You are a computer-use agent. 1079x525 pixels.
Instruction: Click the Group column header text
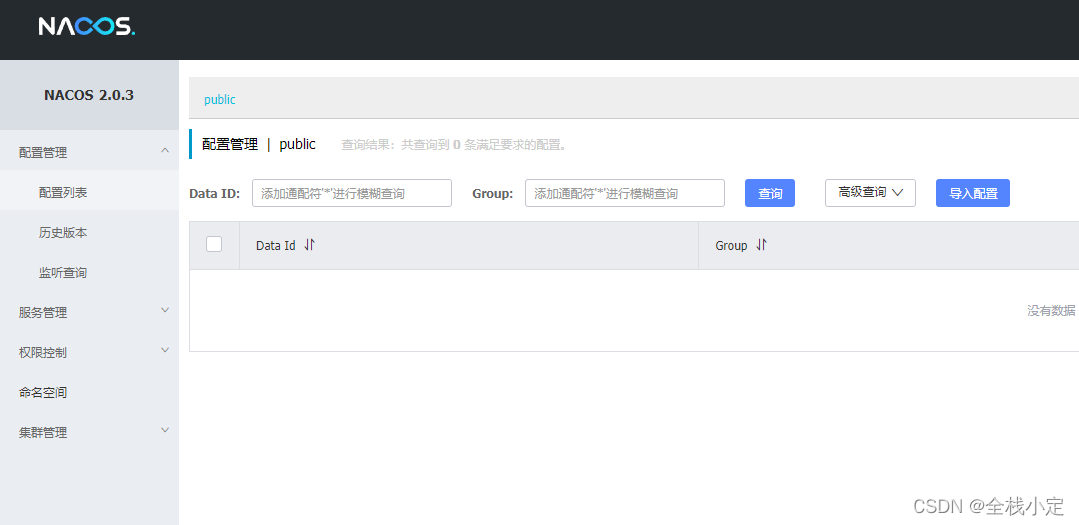coord(731,246)
